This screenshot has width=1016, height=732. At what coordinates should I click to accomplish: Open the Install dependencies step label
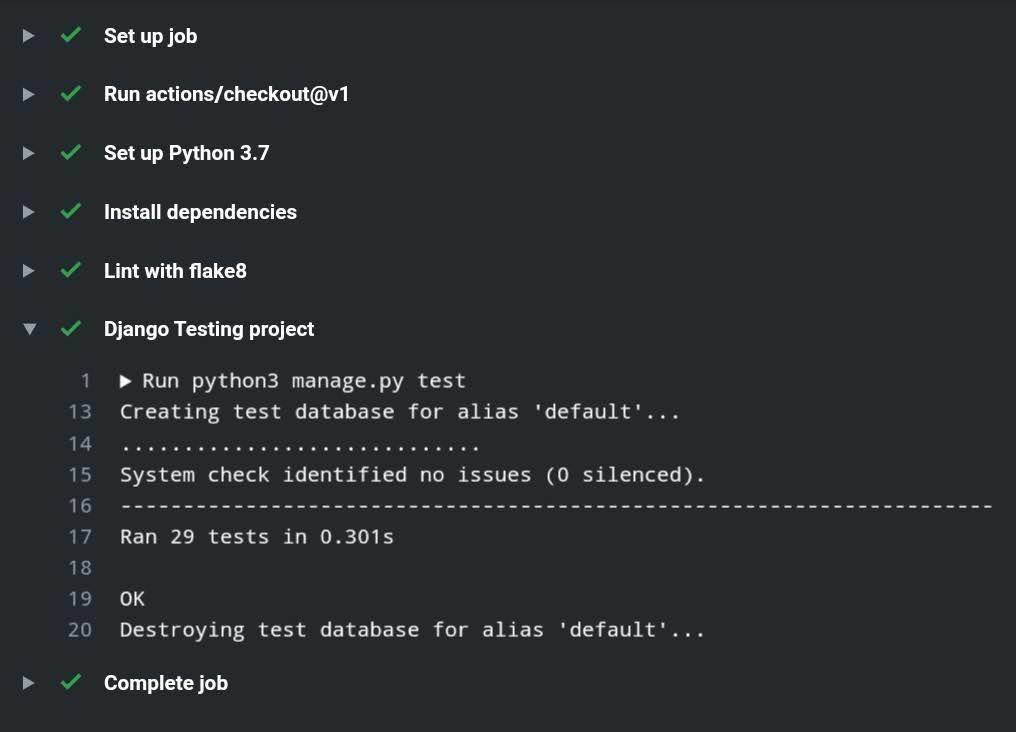coord(200,212)
